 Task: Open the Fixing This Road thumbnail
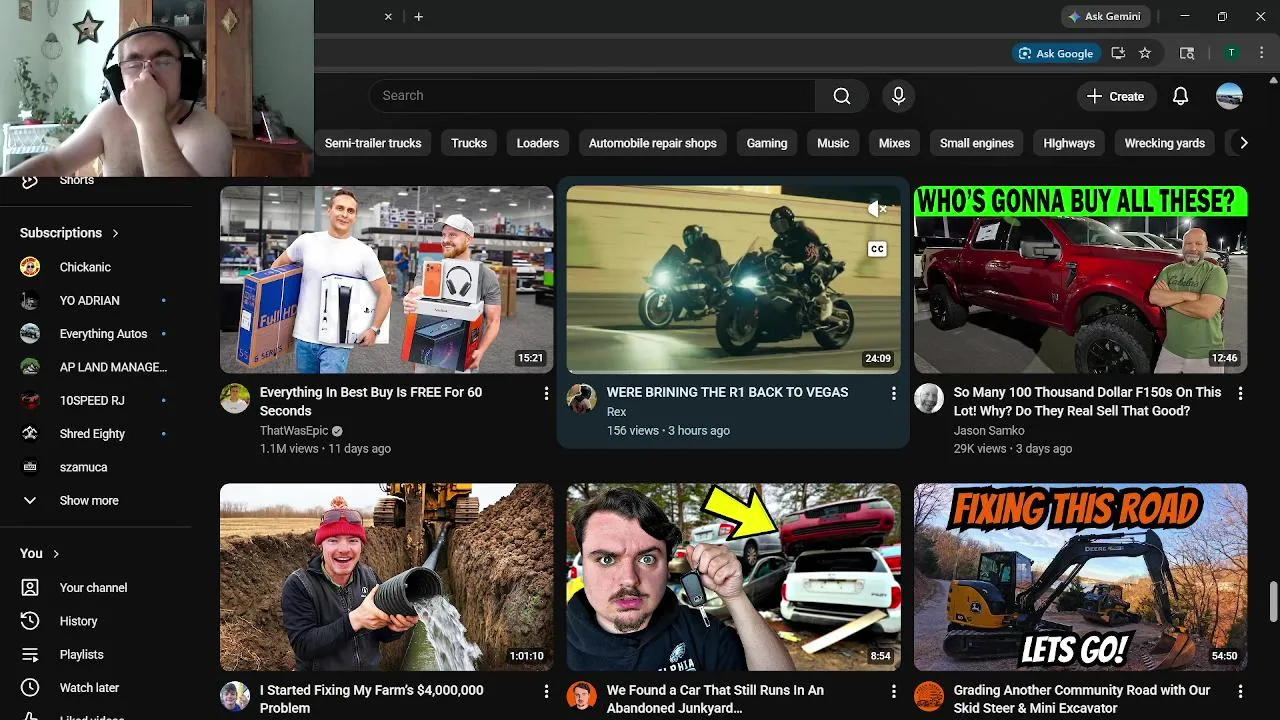coord(1080,577)
